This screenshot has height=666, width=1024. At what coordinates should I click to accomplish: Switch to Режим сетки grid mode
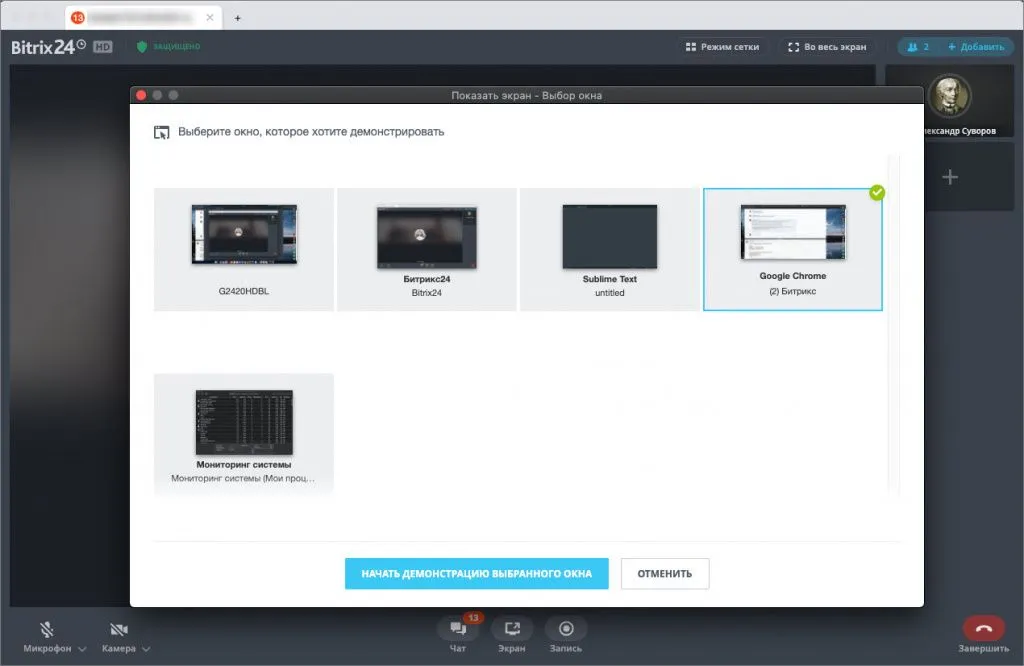point(722,47)
